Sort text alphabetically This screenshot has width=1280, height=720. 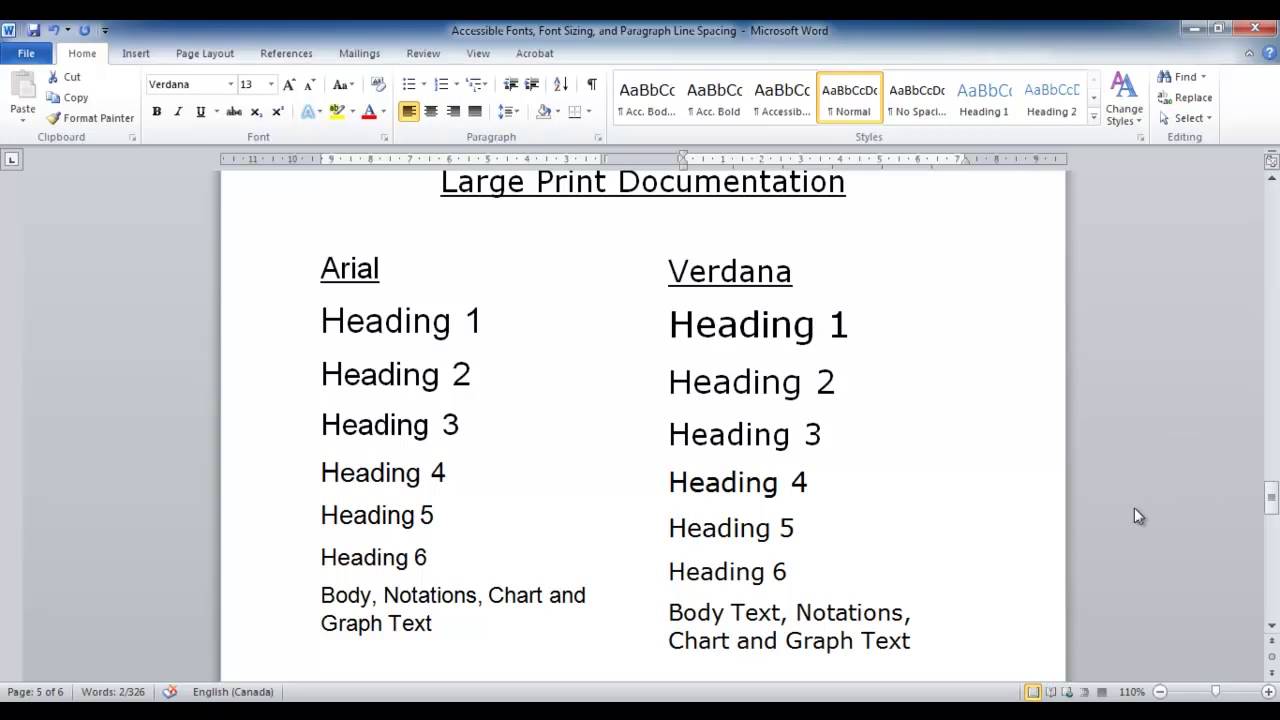[561, 85]
